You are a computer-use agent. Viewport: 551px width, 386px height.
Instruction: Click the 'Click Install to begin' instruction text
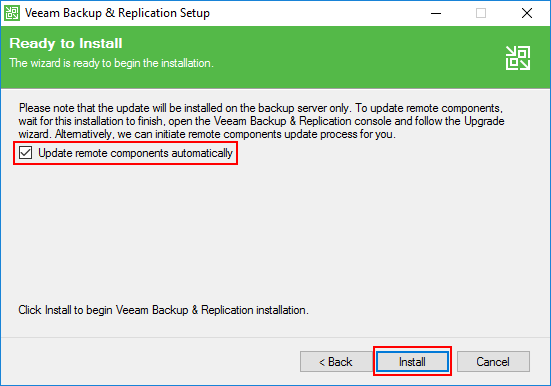(163, 310)
